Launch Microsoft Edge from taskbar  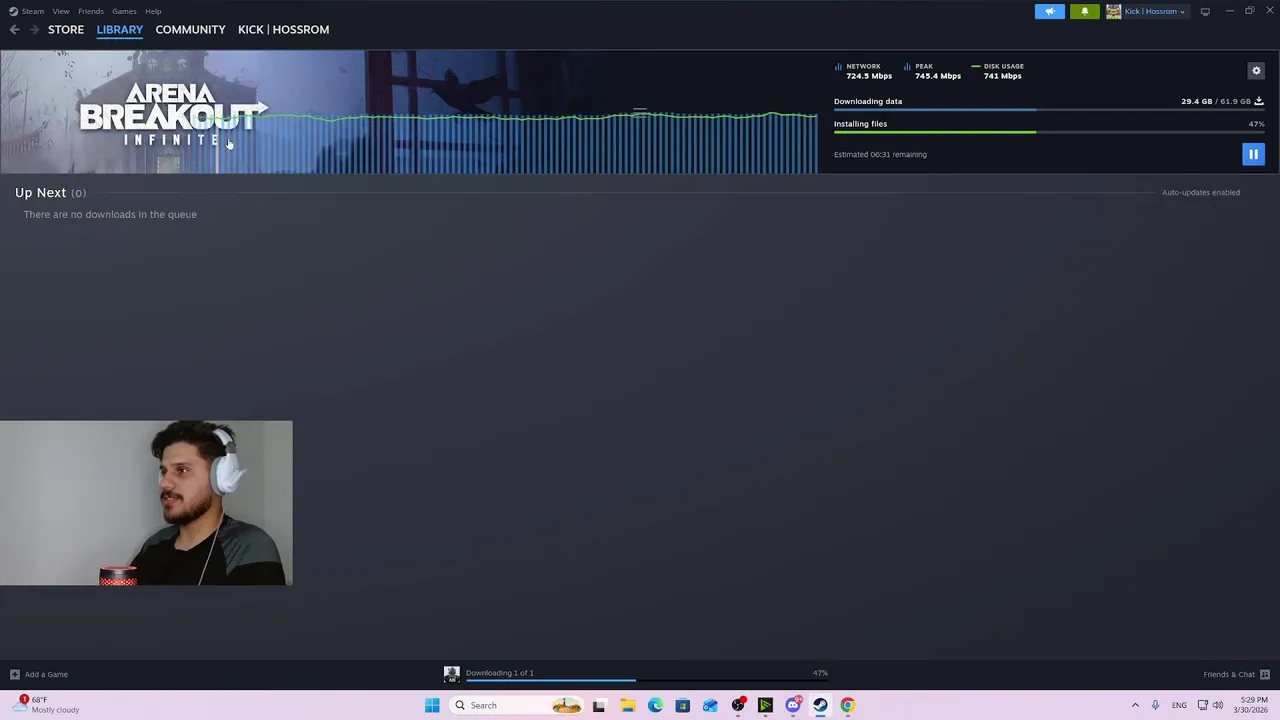click(655, 705)
